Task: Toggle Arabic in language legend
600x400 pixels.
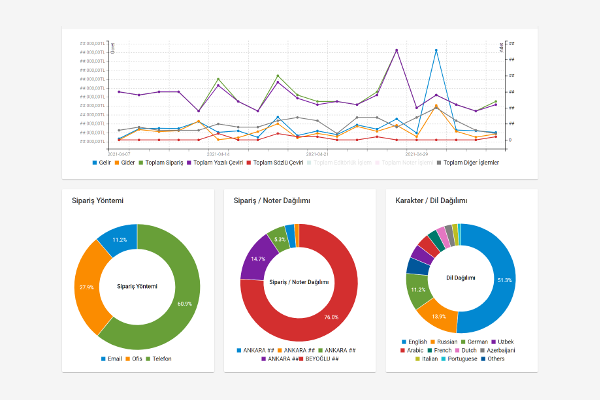Action: point(411,350)
